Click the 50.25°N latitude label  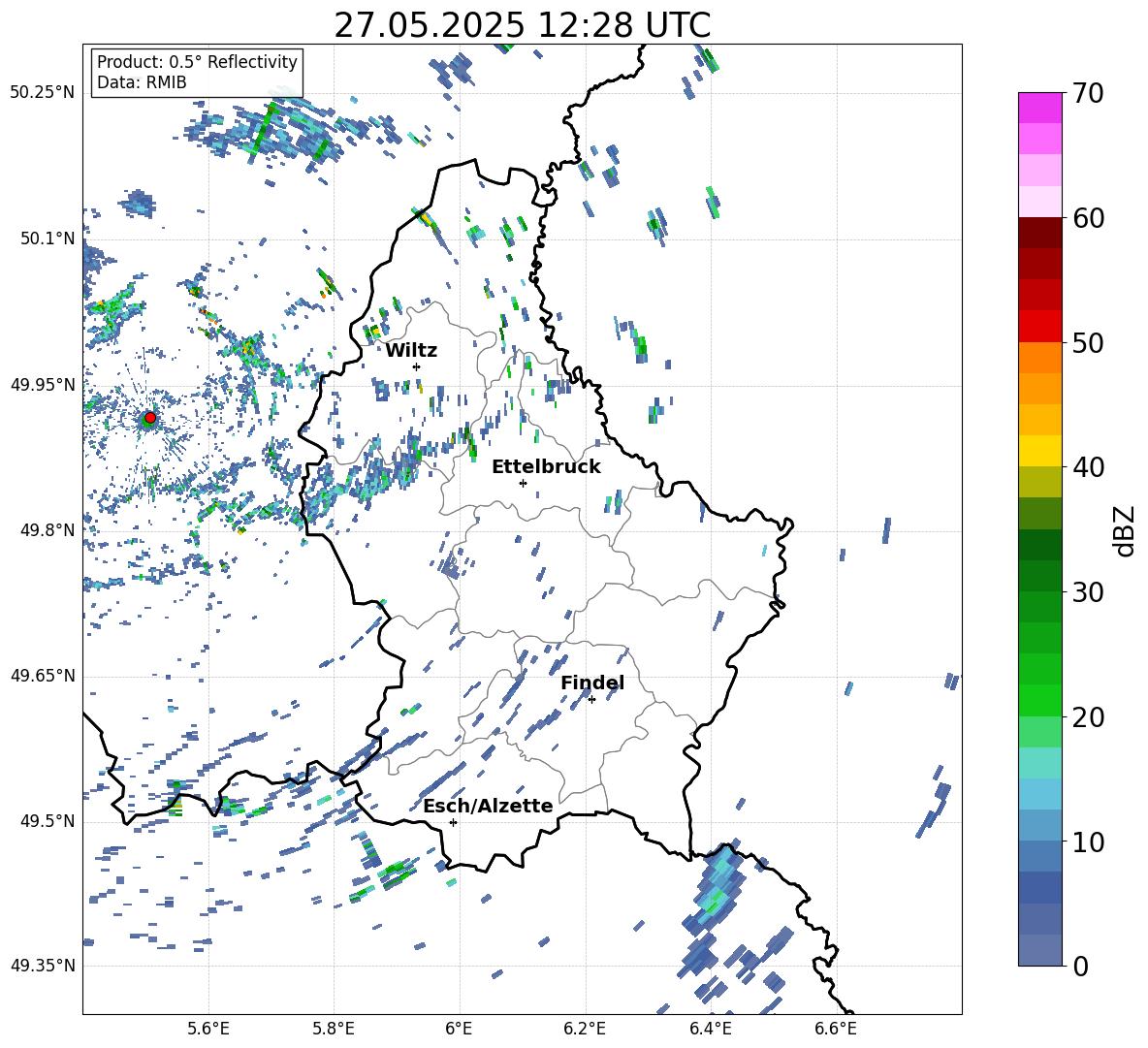click(43, 93)
